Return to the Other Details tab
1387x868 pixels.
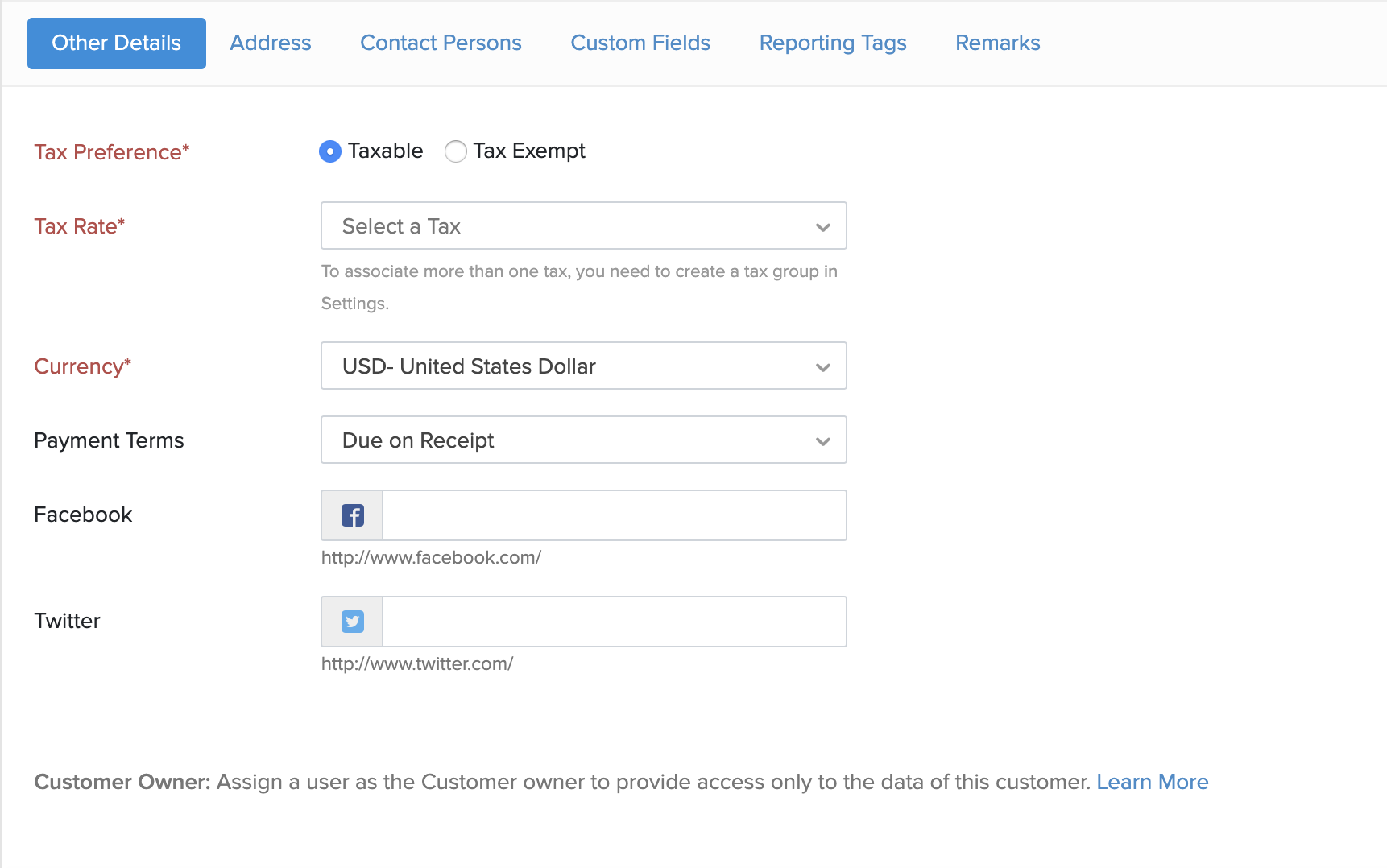(x=116, y=43)
